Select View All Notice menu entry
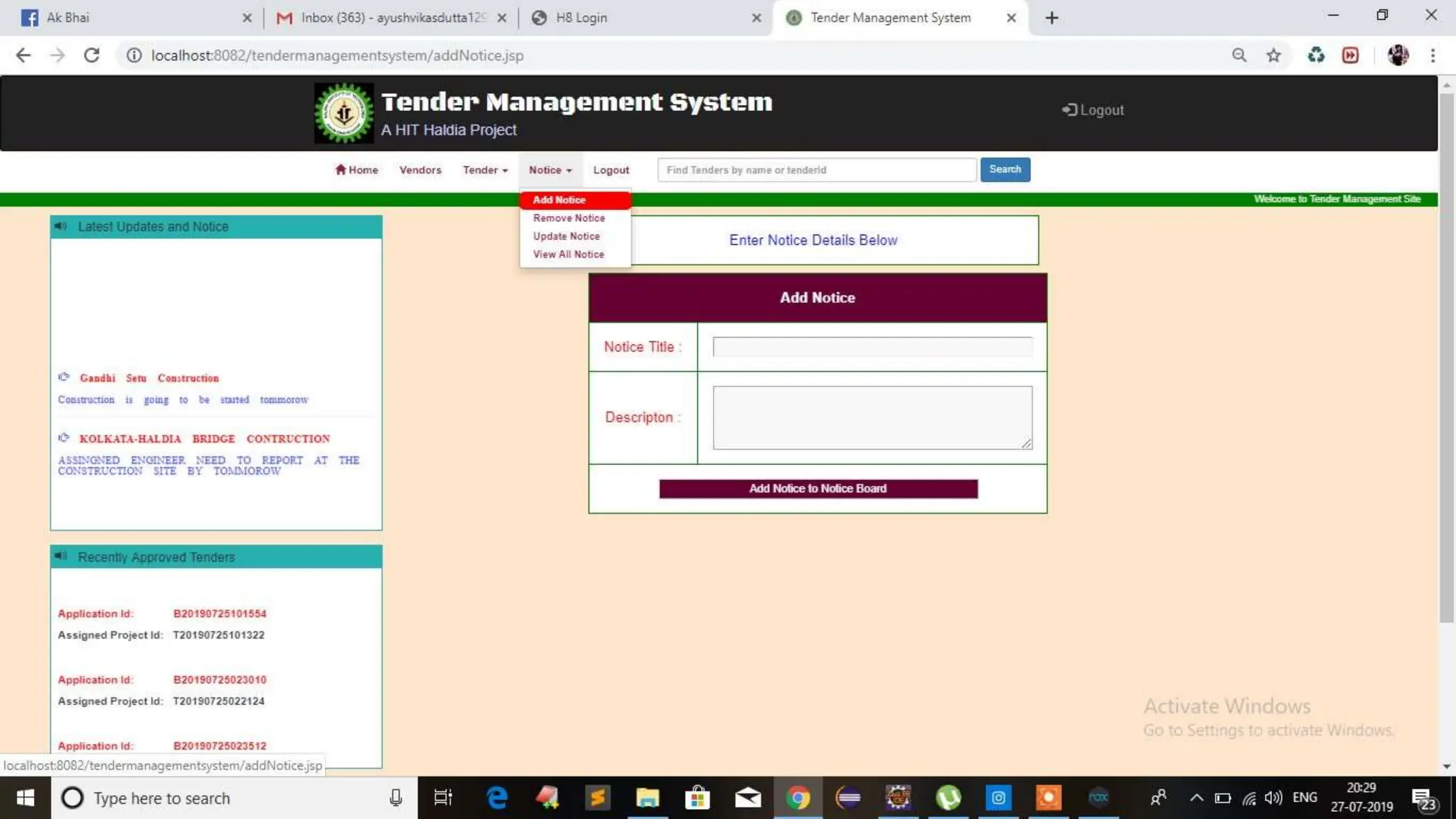The height and width of the screenshot is (819, 1456). click(568, 255)
